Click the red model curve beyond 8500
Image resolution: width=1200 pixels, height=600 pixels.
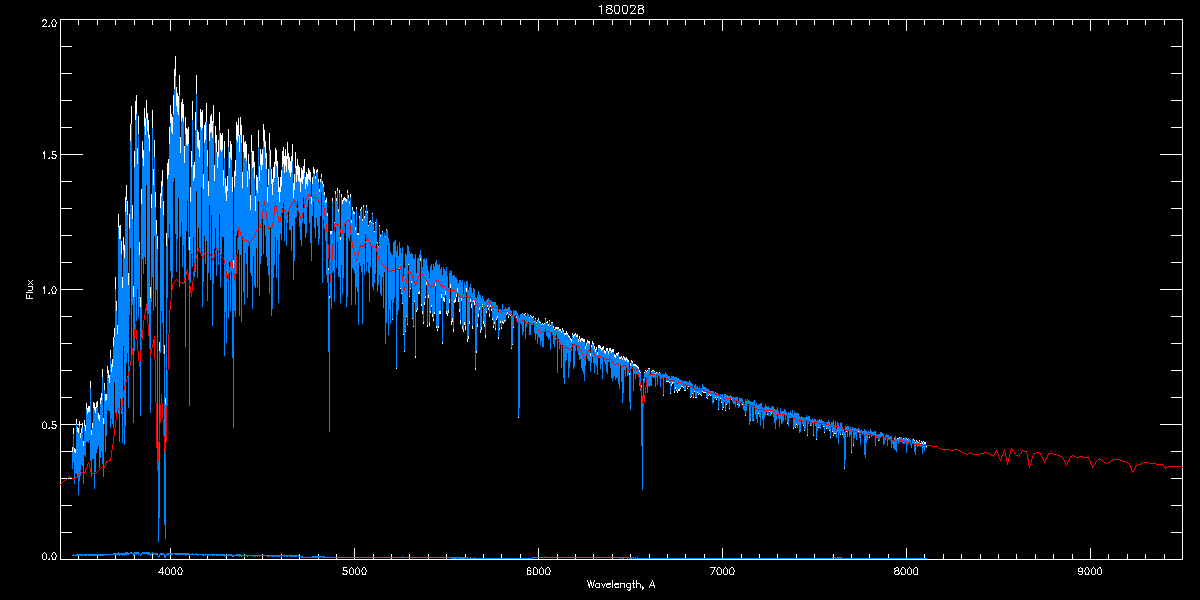coord(1050,458)
